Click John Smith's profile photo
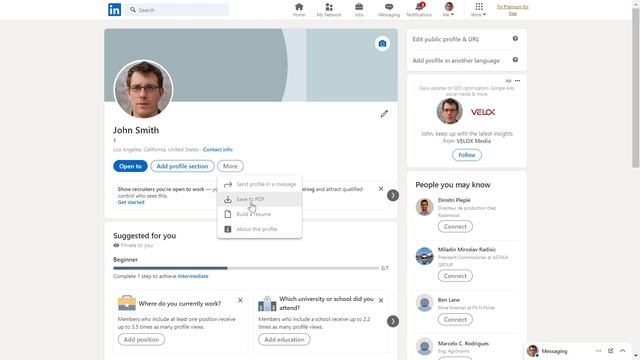 143,89
